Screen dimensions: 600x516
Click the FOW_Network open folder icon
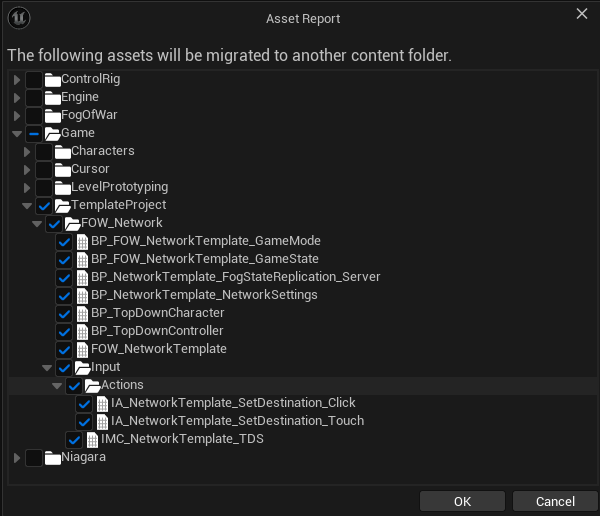point(72,224)
